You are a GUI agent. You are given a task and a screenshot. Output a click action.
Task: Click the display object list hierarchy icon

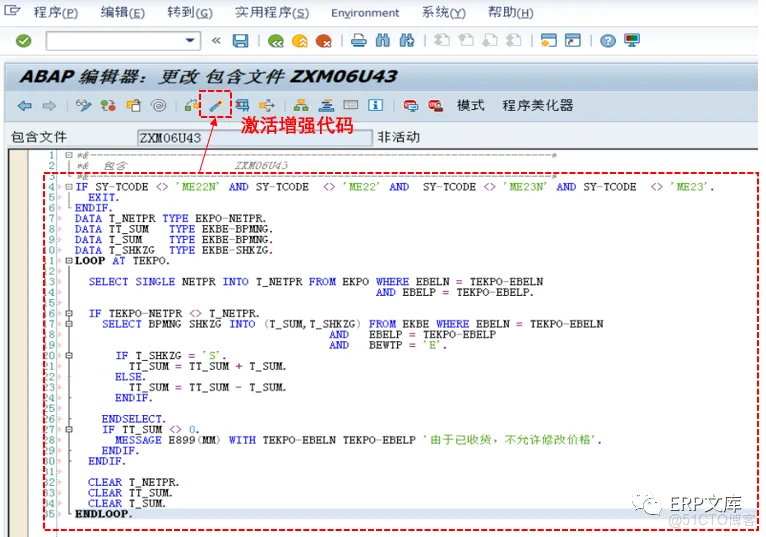click(300, 105)
